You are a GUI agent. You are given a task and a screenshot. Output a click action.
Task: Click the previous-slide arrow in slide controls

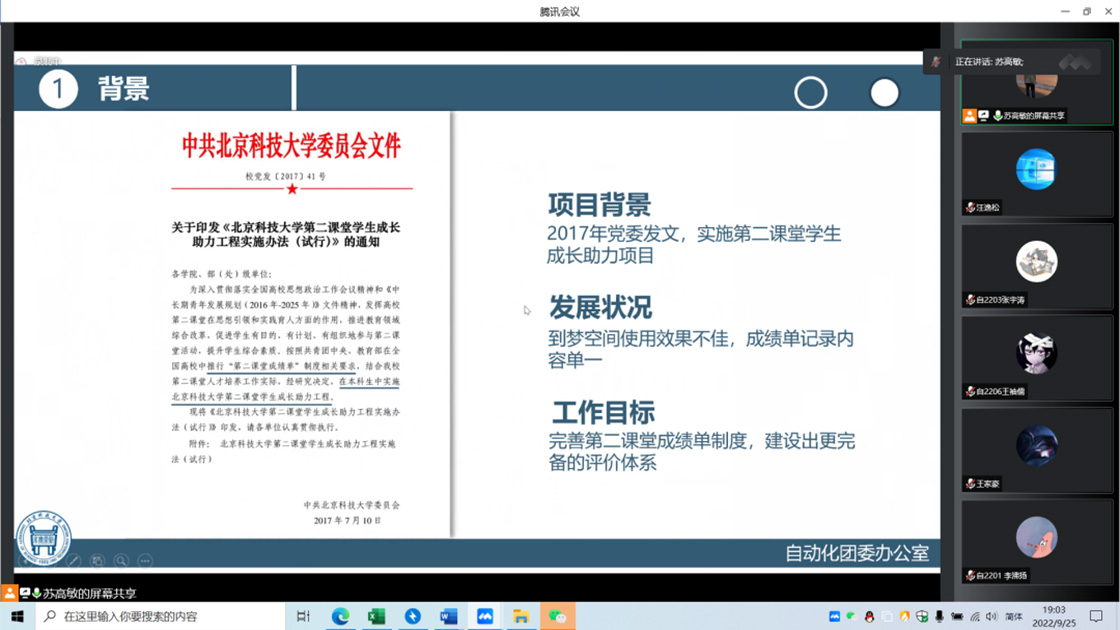pyautogui.click(x=26, y=561)
